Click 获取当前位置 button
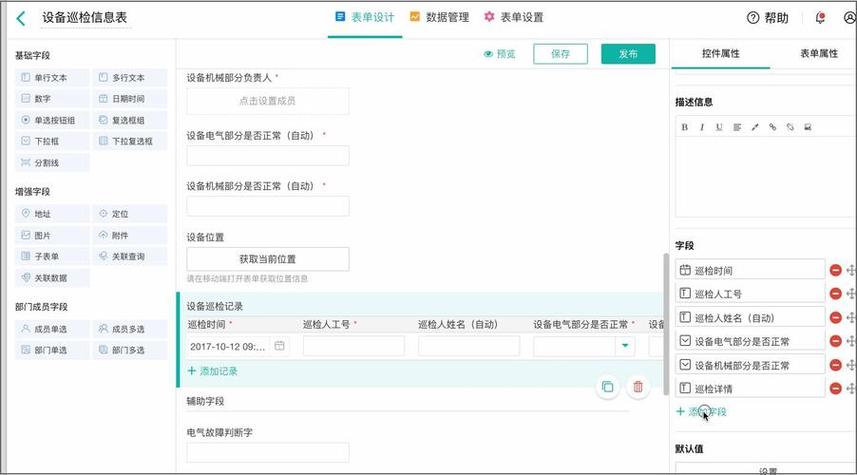The width and height of the screenshot is (857, 475). coord(267,259)
